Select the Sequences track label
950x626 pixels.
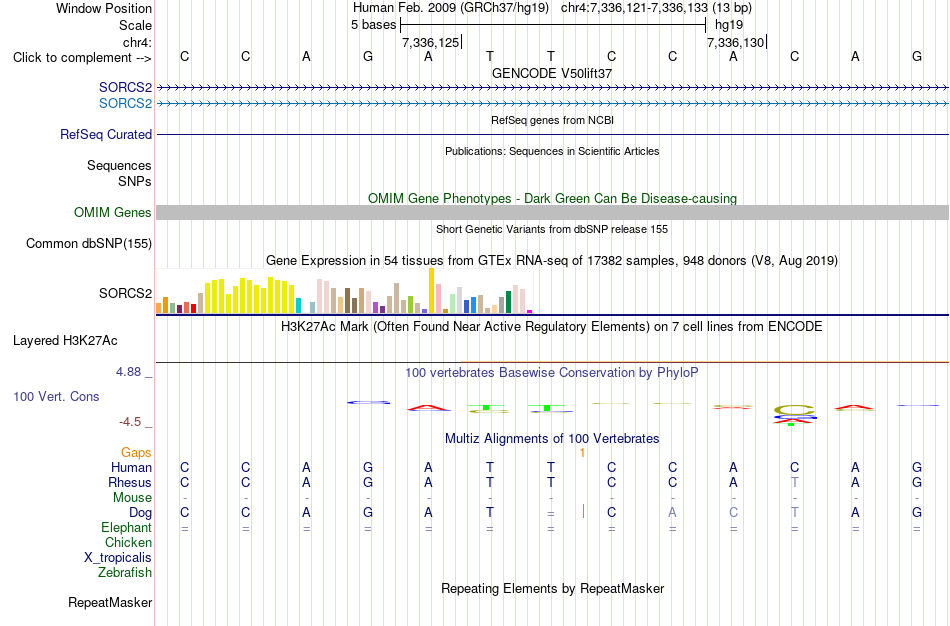tap(119, 165)
